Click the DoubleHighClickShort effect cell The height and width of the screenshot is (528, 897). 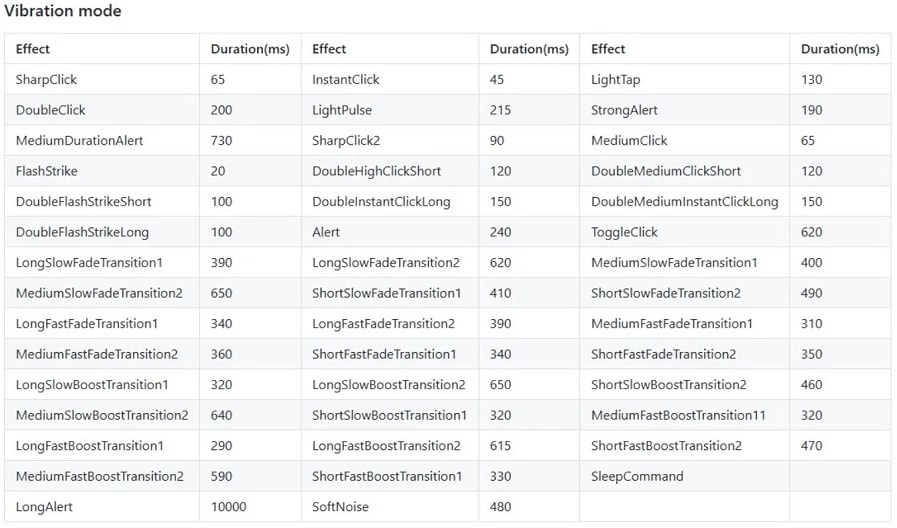[377, 171]
